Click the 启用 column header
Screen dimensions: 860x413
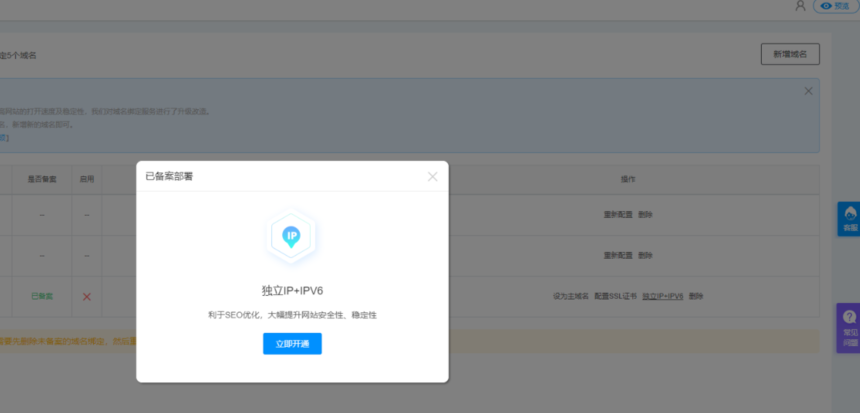(x=87, y=179)
